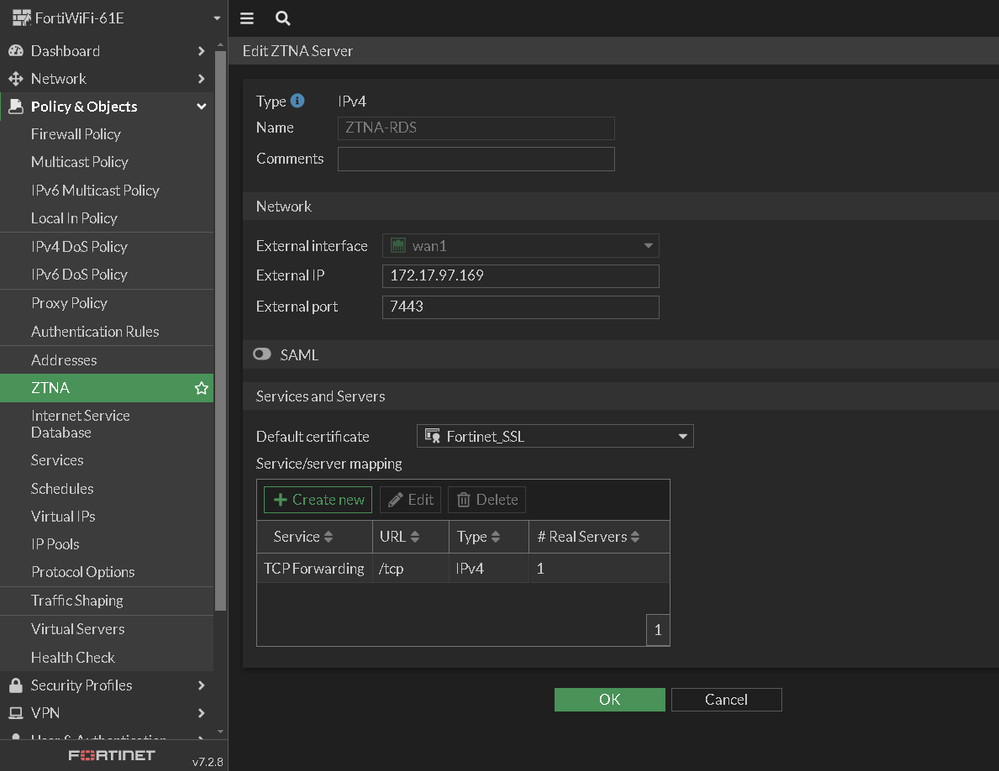This screenshot has width=999, height=771.
Task: Click the search magnifier icon
Action: (283, 18)
